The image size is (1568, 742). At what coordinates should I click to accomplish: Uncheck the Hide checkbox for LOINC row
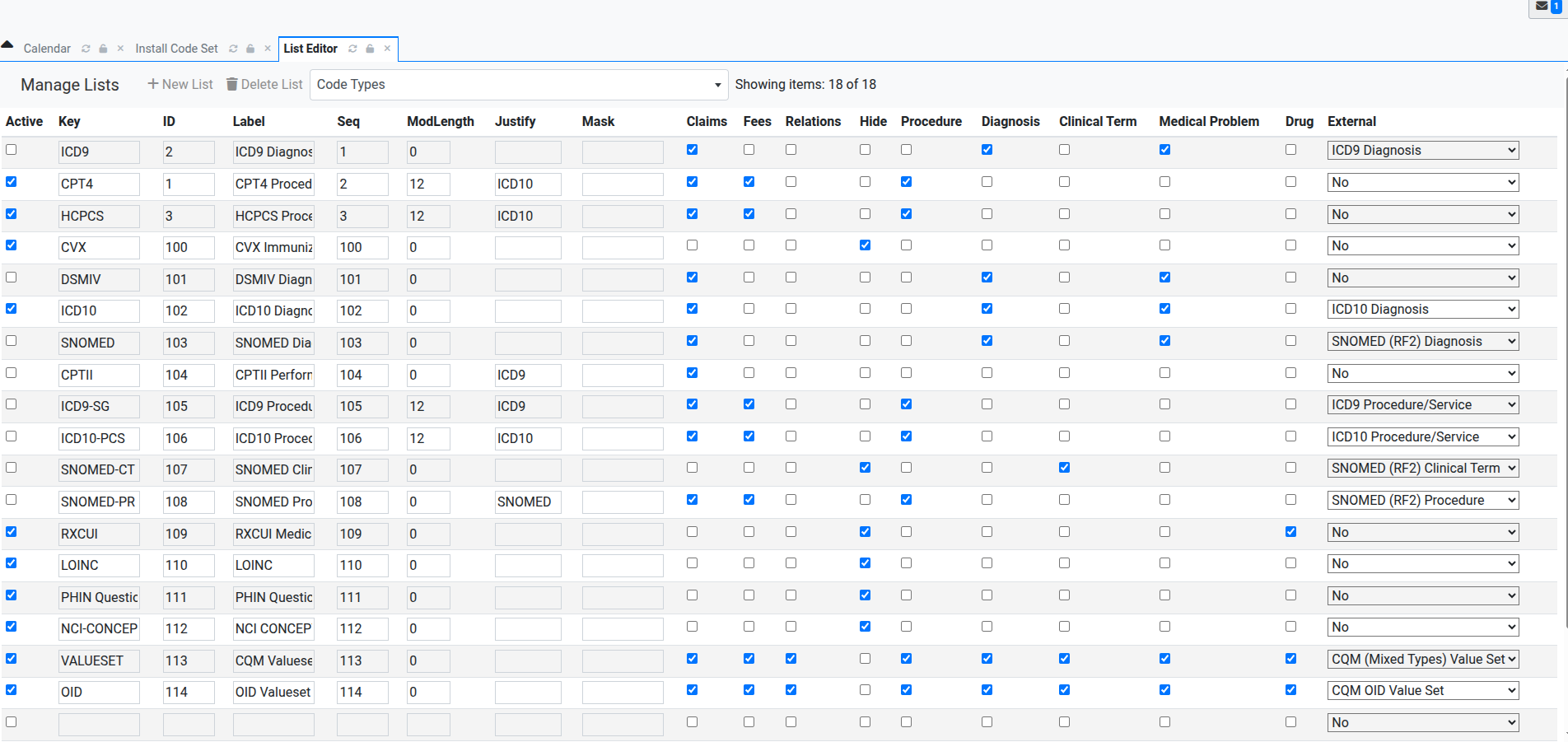[x=865, y=563]
